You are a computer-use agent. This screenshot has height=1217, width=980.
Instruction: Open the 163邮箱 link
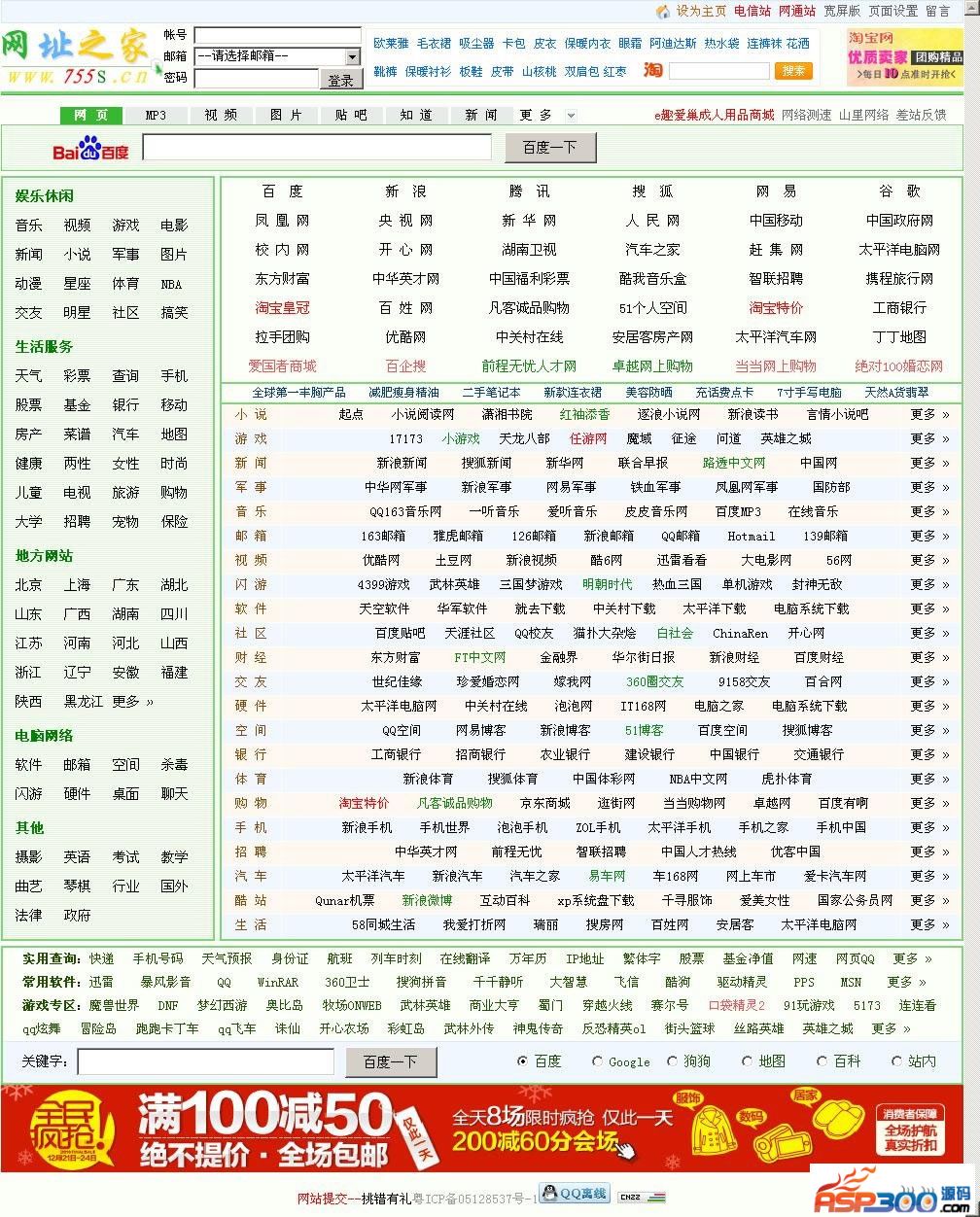[383, 536]
